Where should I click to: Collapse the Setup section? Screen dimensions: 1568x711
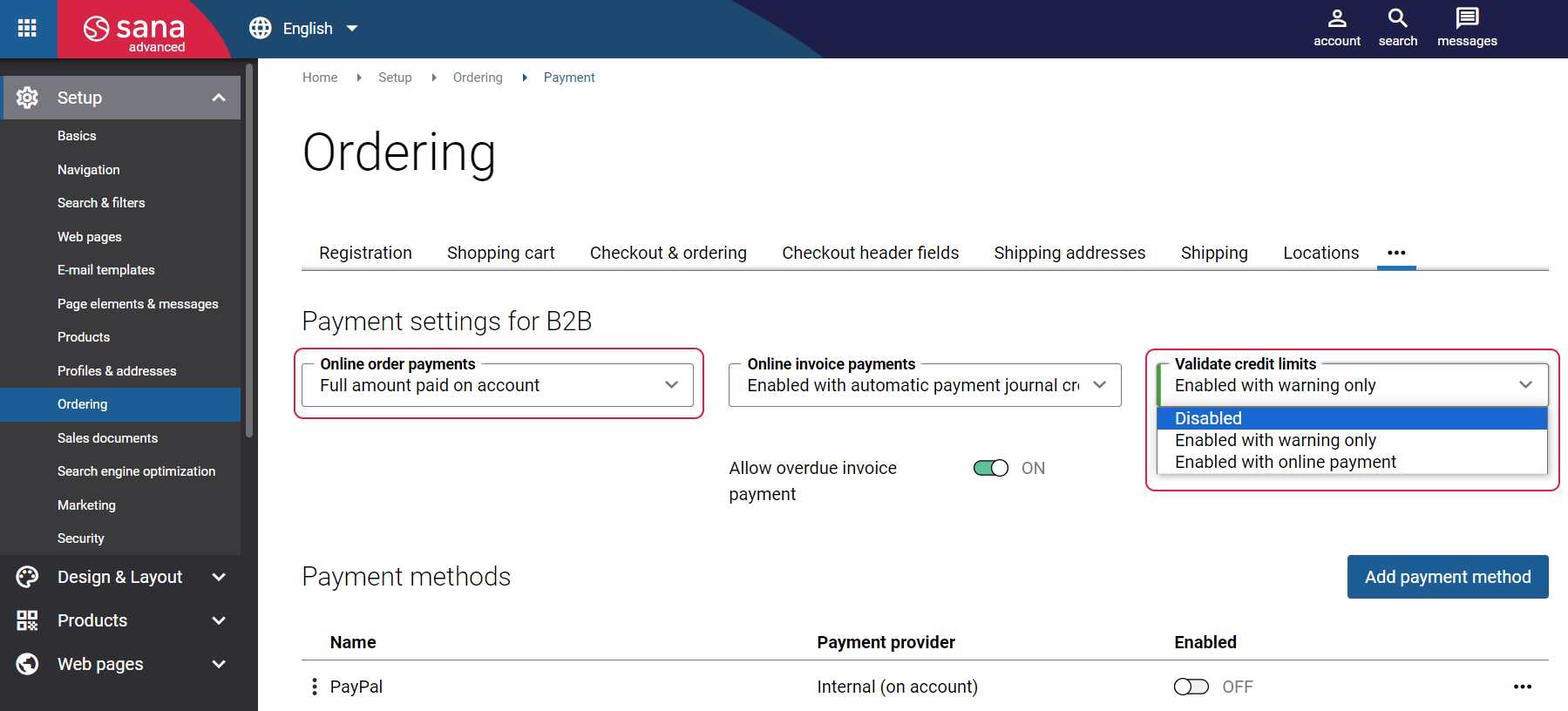(219, 98)
